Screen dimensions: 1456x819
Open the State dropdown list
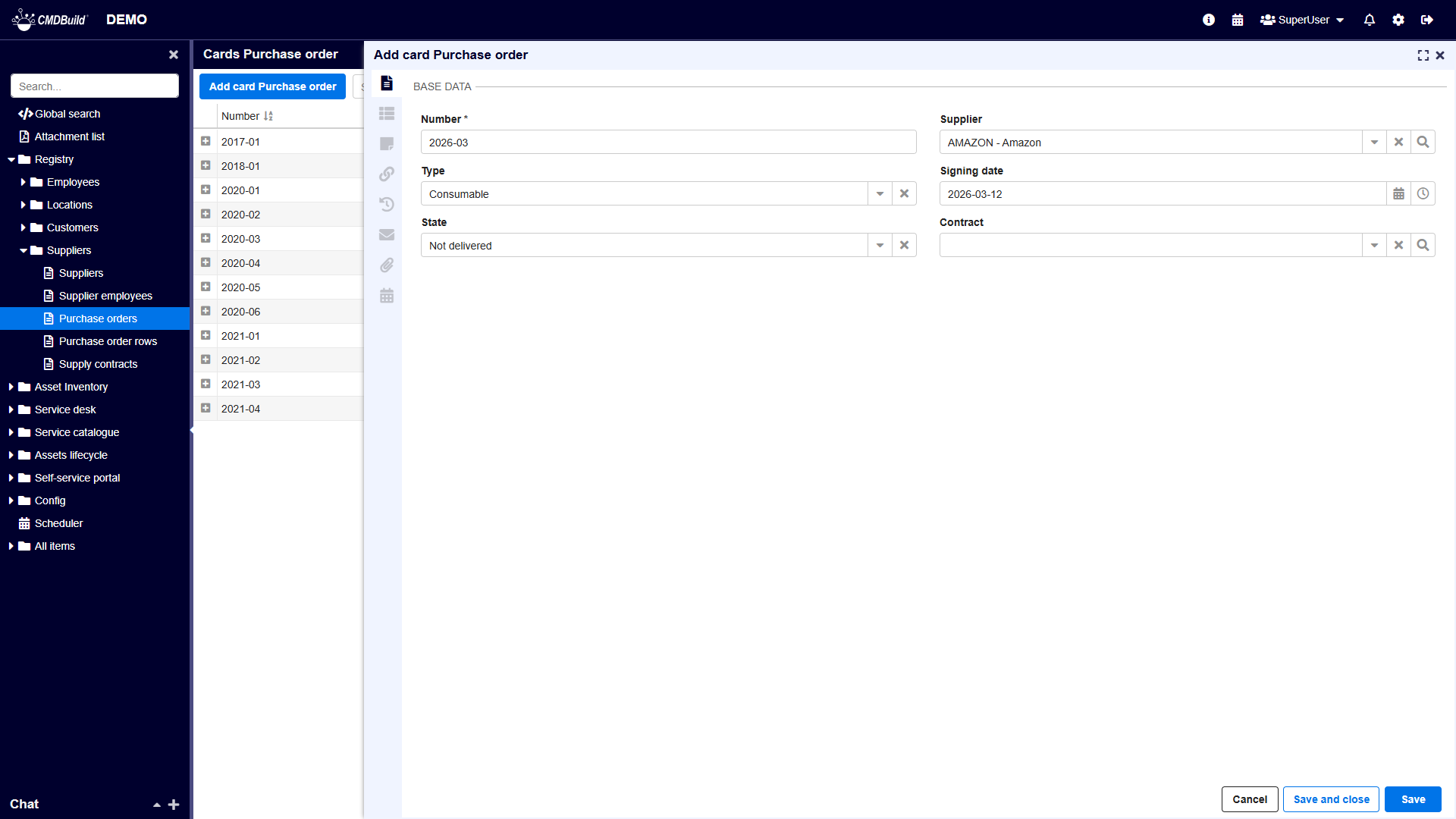tap(880, 246)
